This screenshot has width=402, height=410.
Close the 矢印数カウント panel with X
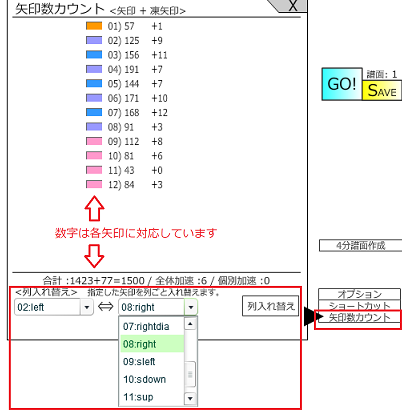292,6
